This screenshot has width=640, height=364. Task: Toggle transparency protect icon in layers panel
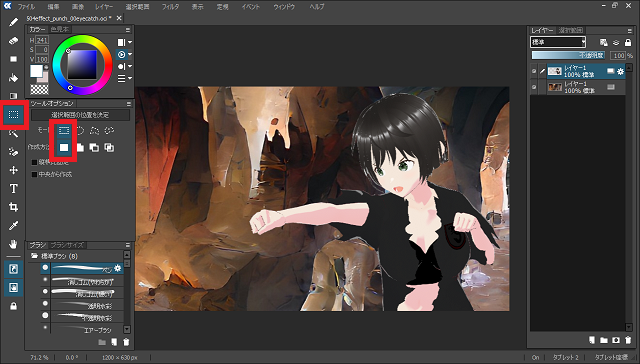coord(604,42)
